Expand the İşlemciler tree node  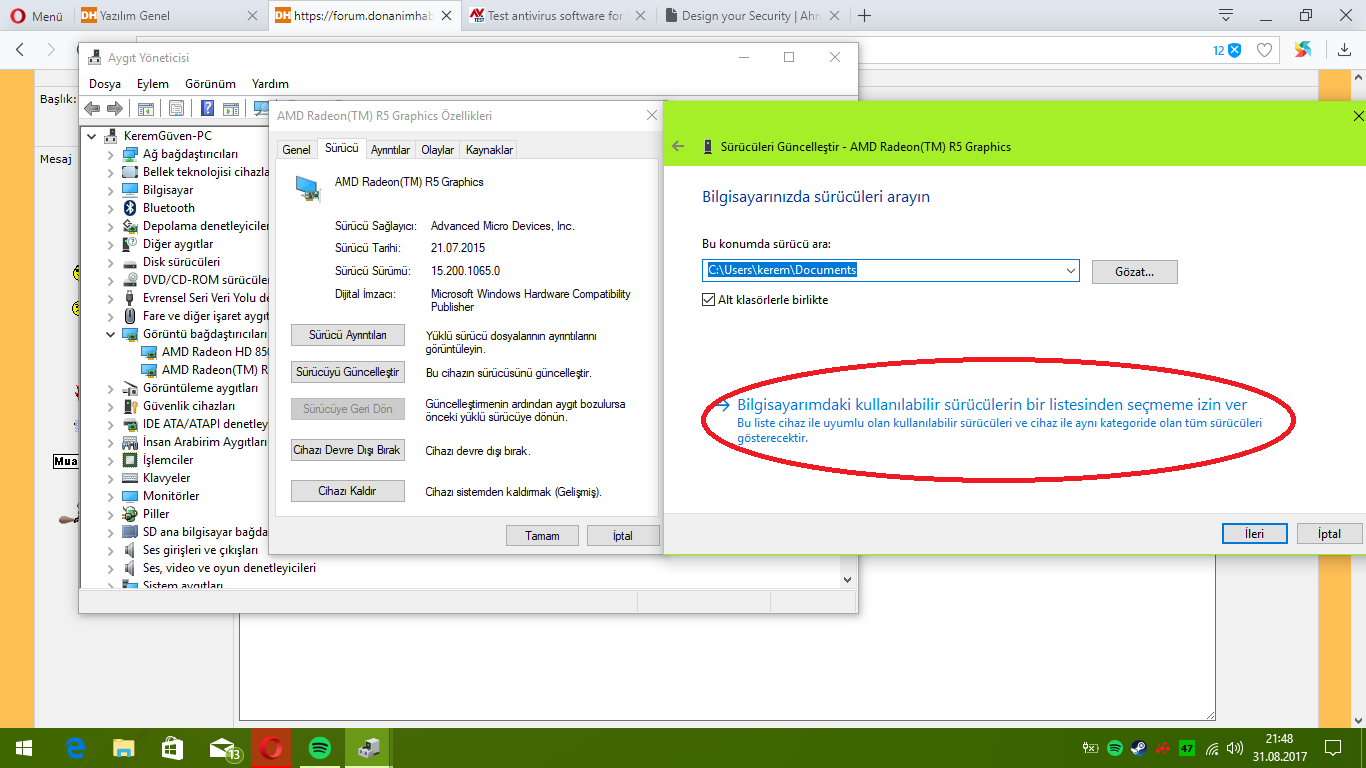[x=111, y=460]
